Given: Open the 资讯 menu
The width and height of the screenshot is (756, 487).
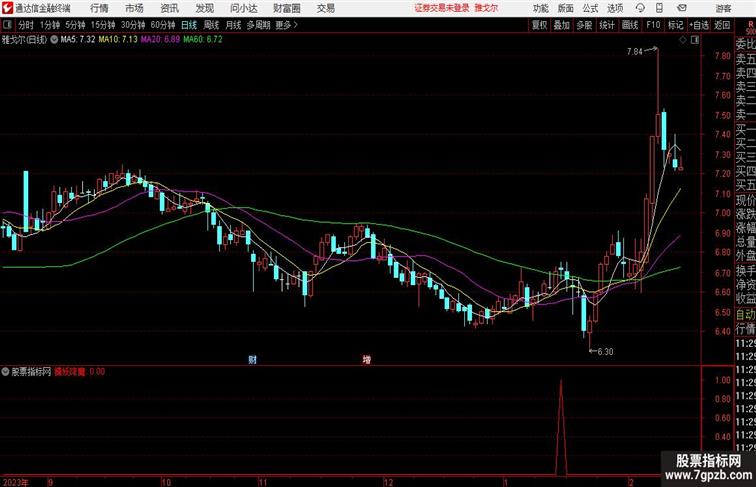Looking at the screenshot, I should 169,8.
